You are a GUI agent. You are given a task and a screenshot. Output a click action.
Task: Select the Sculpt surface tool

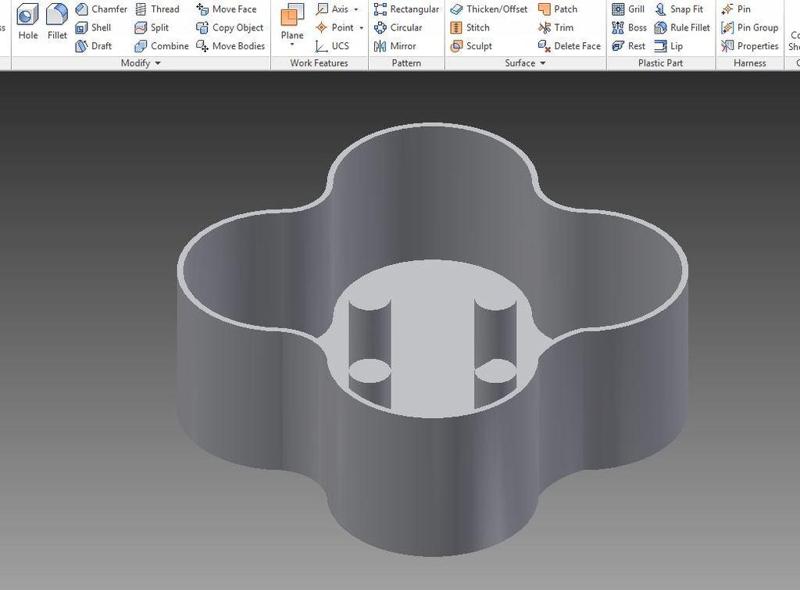471,46
